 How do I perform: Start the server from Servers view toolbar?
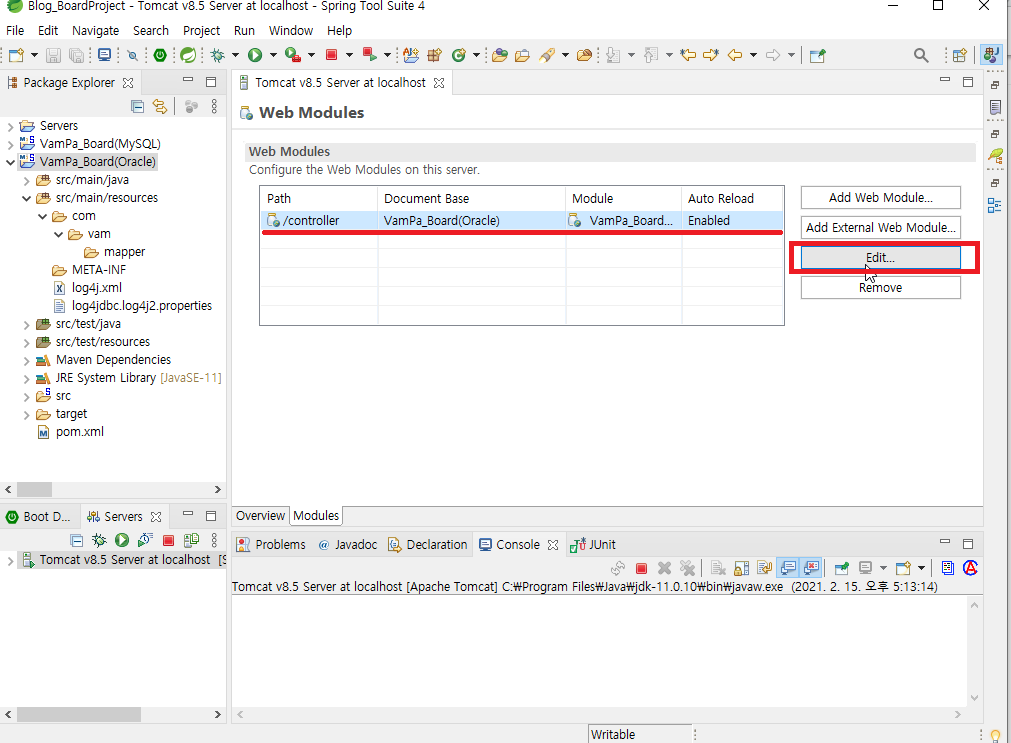pos(122,540)
